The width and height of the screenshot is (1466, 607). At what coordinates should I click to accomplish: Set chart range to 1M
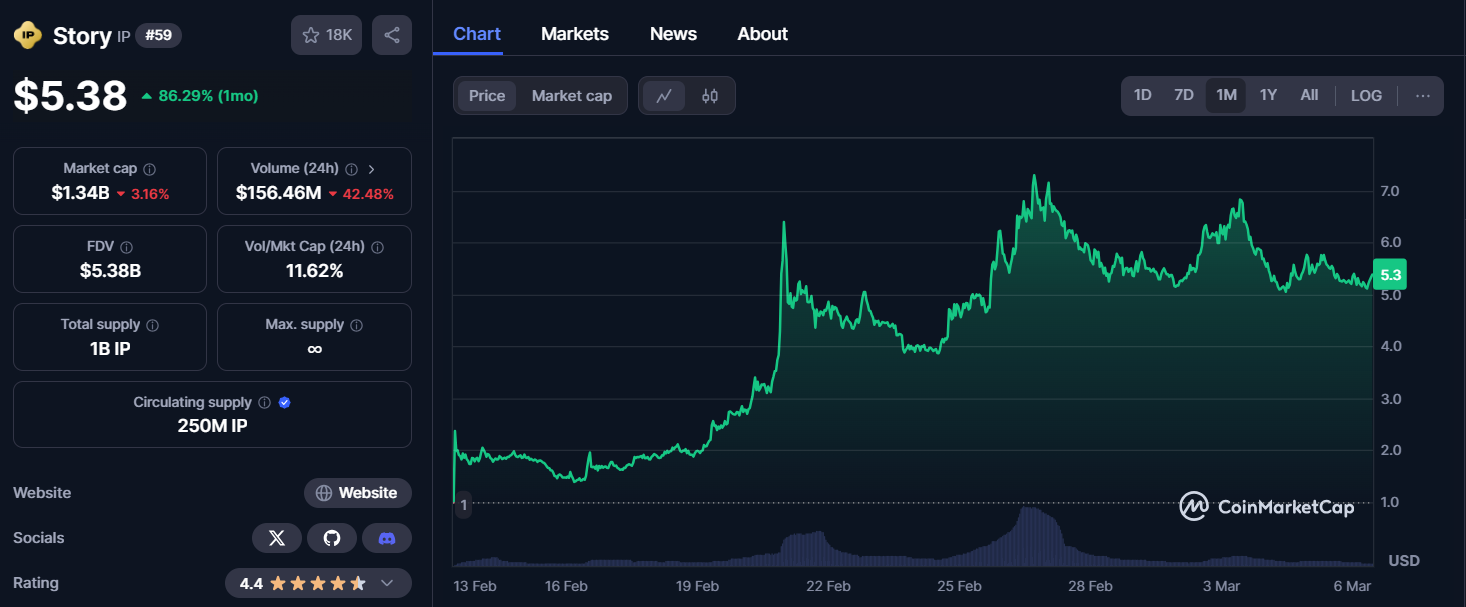1226,96
